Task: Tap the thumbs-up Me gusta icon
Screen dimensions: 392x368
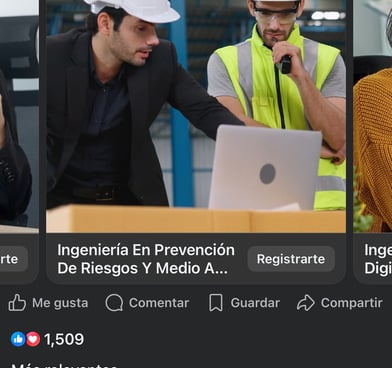Action: (17, 303)
